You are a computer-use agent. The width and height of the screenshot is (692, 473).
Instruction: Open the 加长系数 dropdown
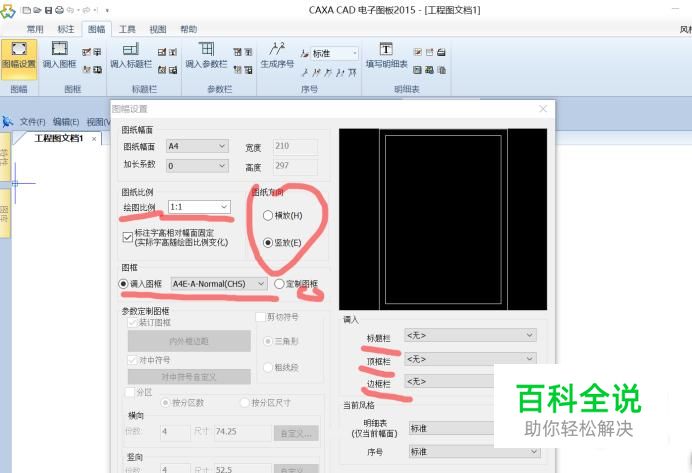tap(197, 166)
